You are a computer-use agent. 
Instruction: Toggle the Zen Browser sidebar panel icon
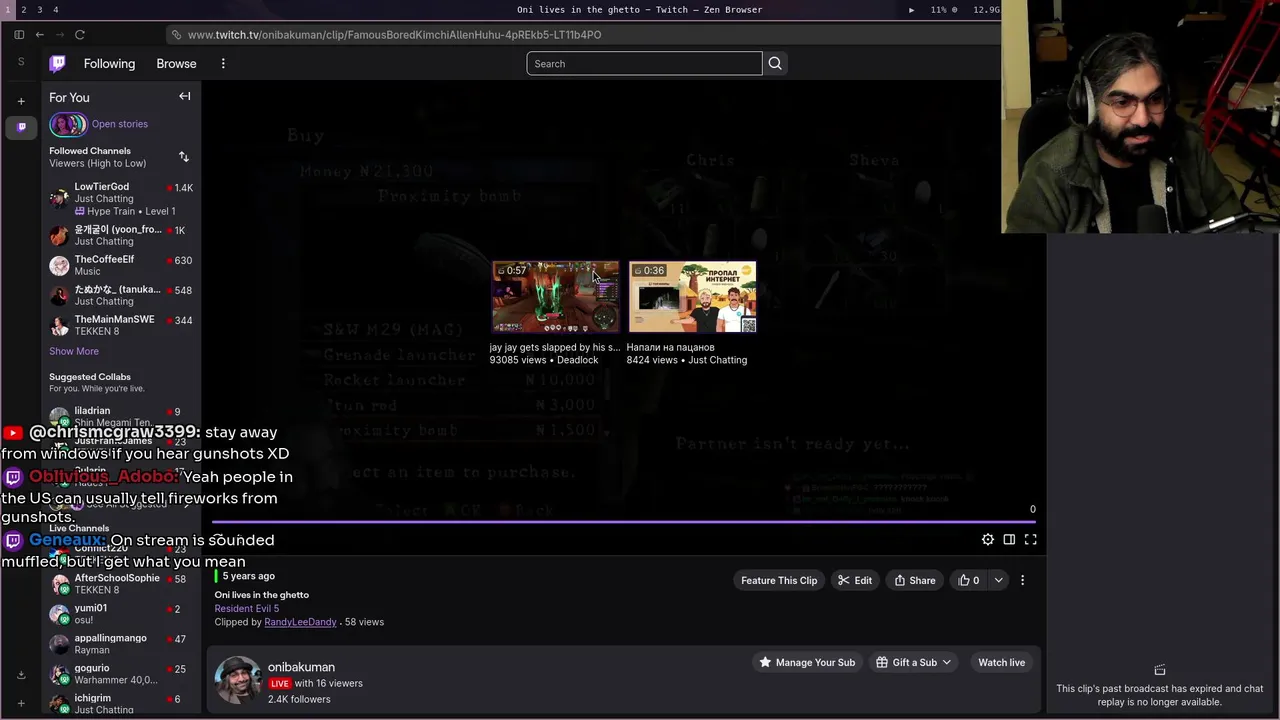19,34
